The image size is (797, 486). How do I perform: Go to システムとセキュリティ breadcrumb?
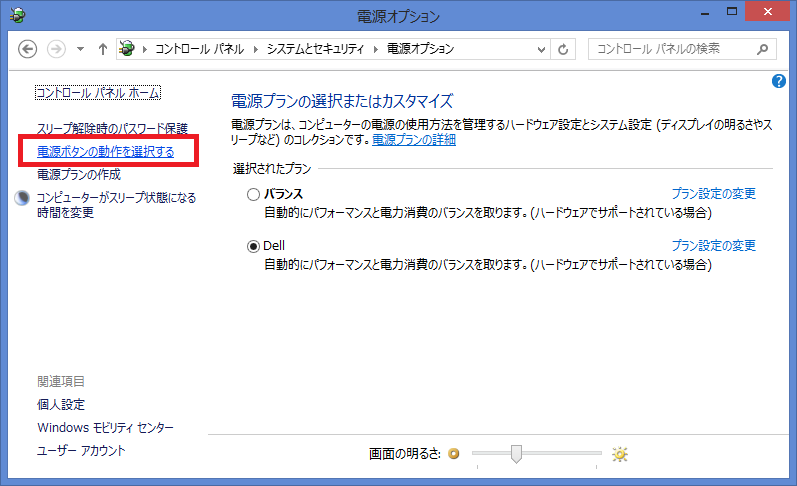coord(317,49)
